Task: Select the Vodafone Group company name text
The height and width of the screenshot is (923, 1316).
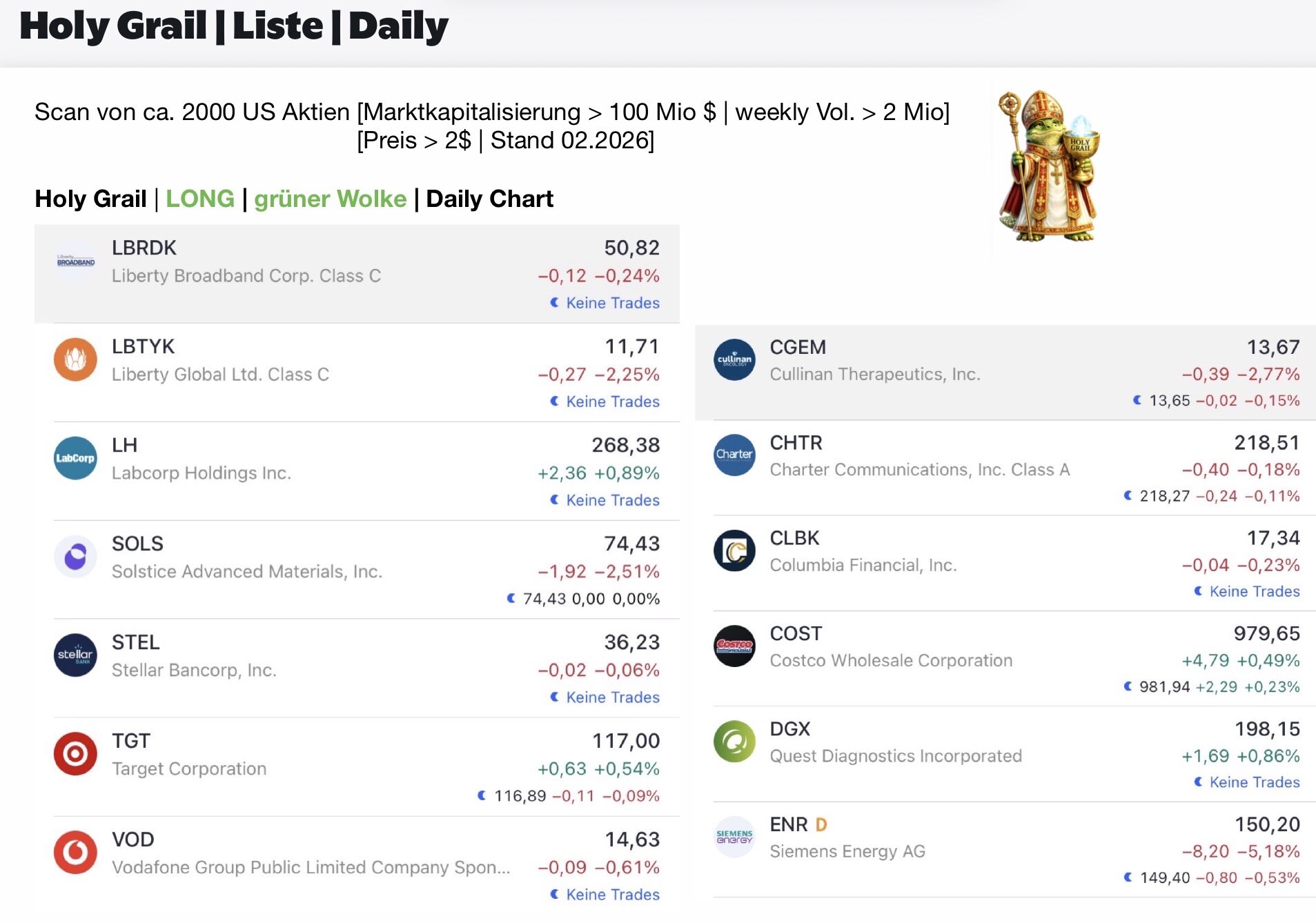Action: point(311,867)
